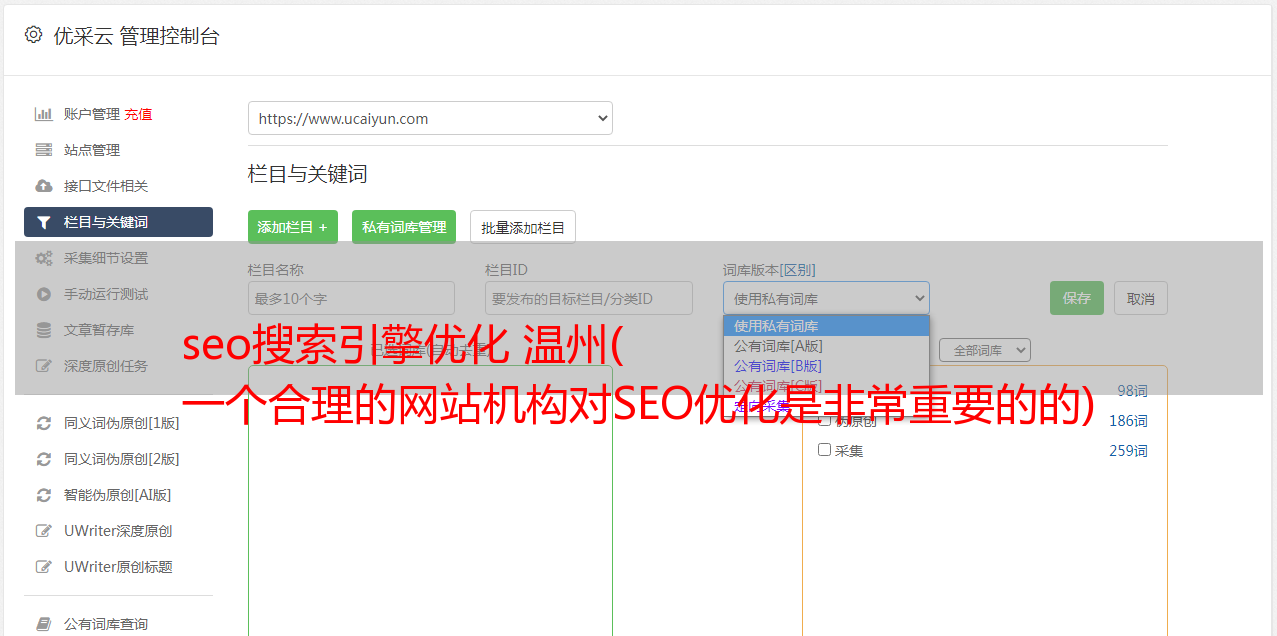Open 公有词库查询 sidebar link
1277x636 pixels.
[x=106, y=624]
